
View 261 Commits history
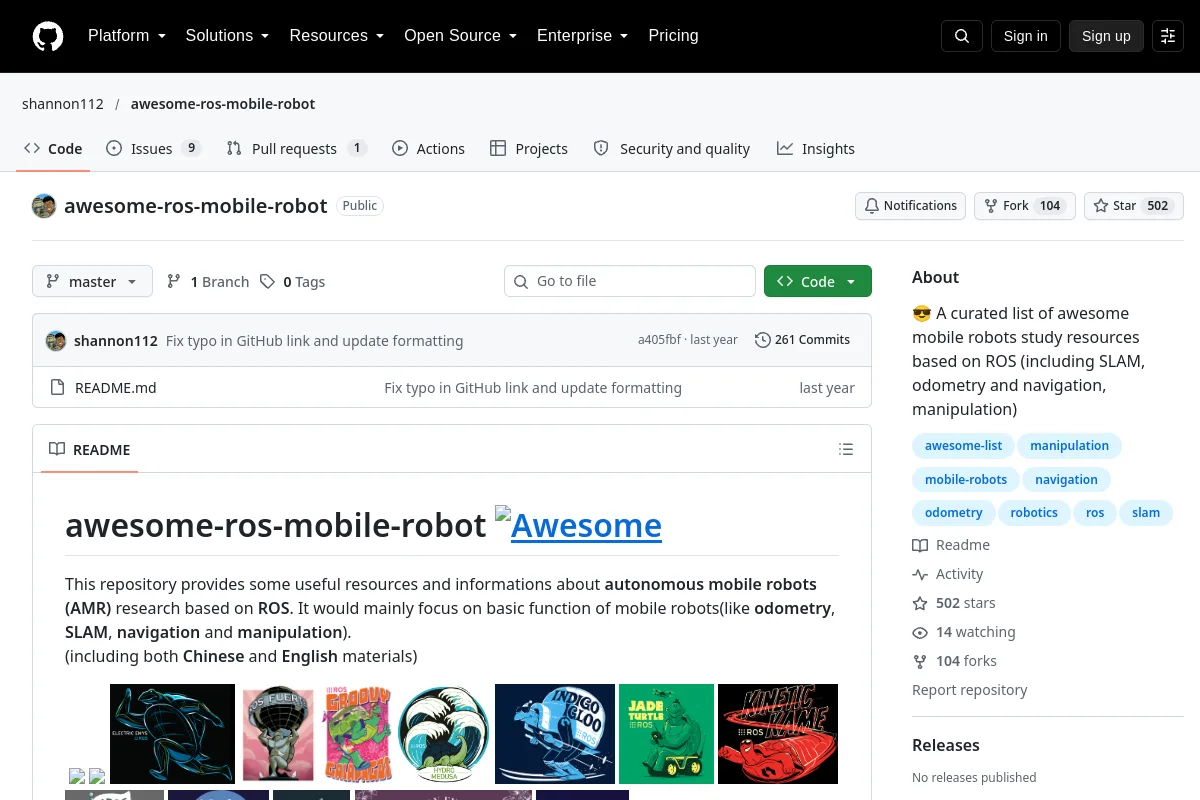[802, 340]
